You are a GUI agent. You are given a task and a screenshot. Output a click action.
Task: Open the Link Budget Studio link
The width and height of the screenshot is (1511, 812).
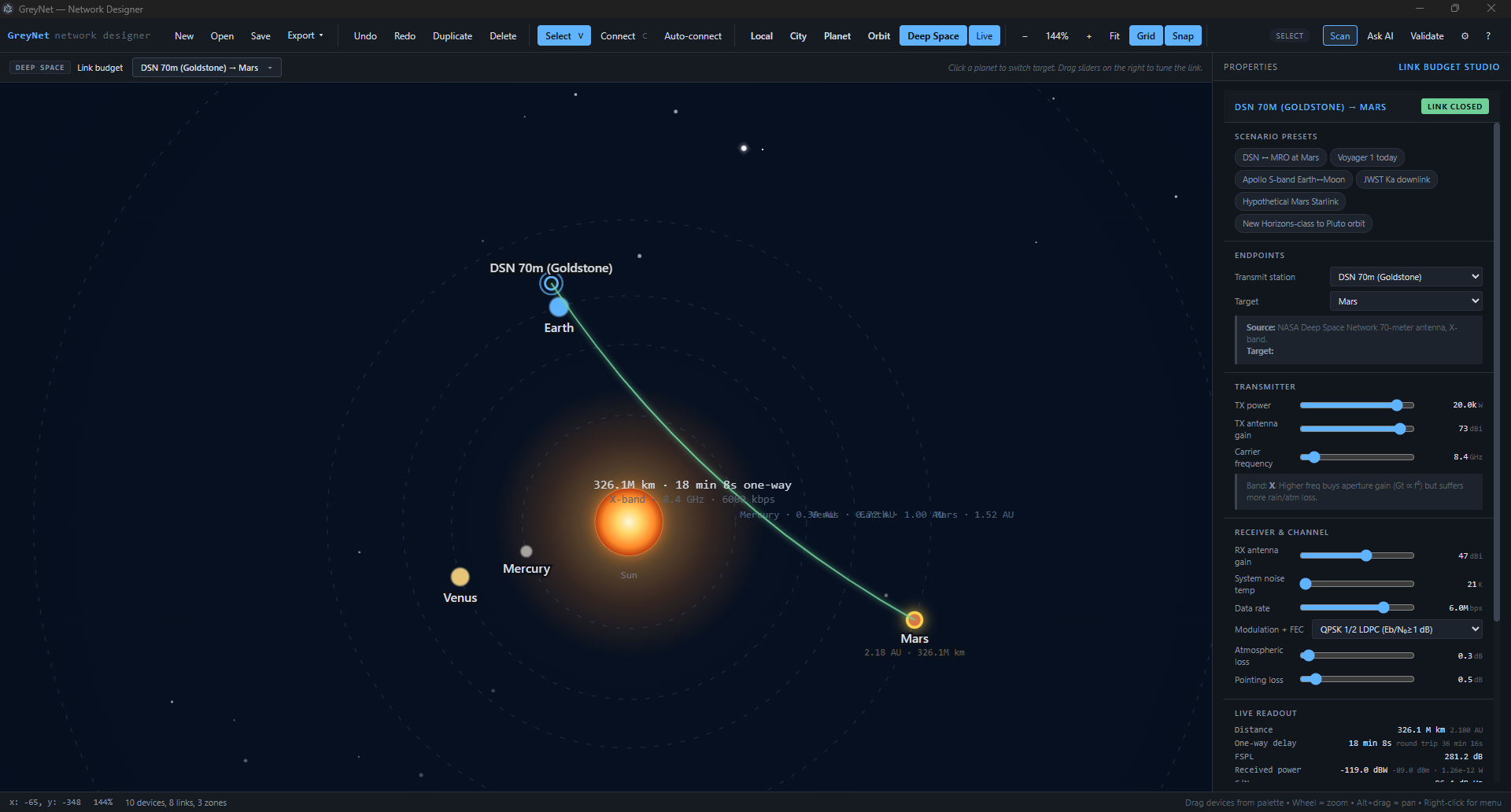point(1449,68)
